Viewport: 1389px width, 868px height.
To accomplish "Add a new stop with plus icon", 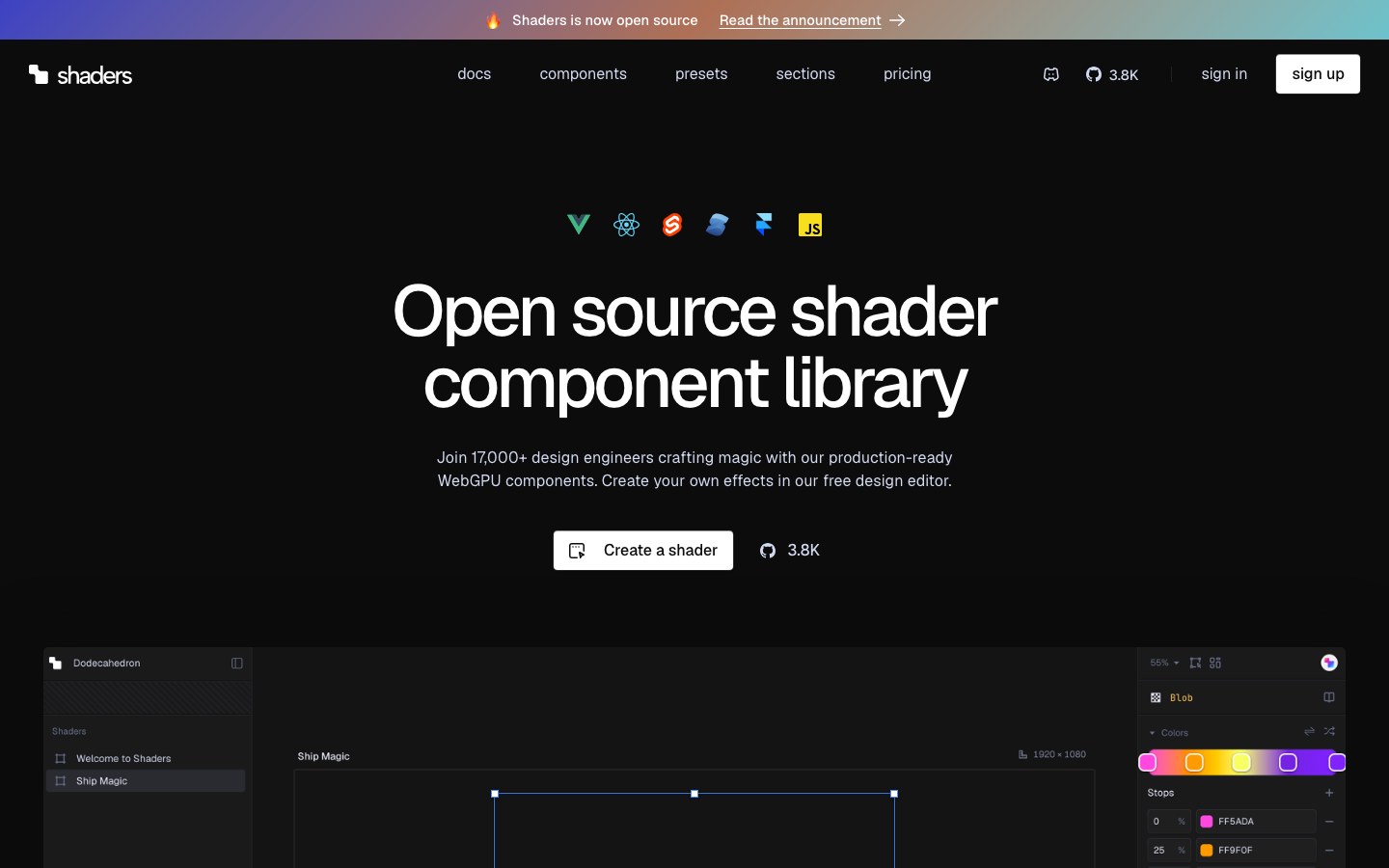I will pos(1329,793).
